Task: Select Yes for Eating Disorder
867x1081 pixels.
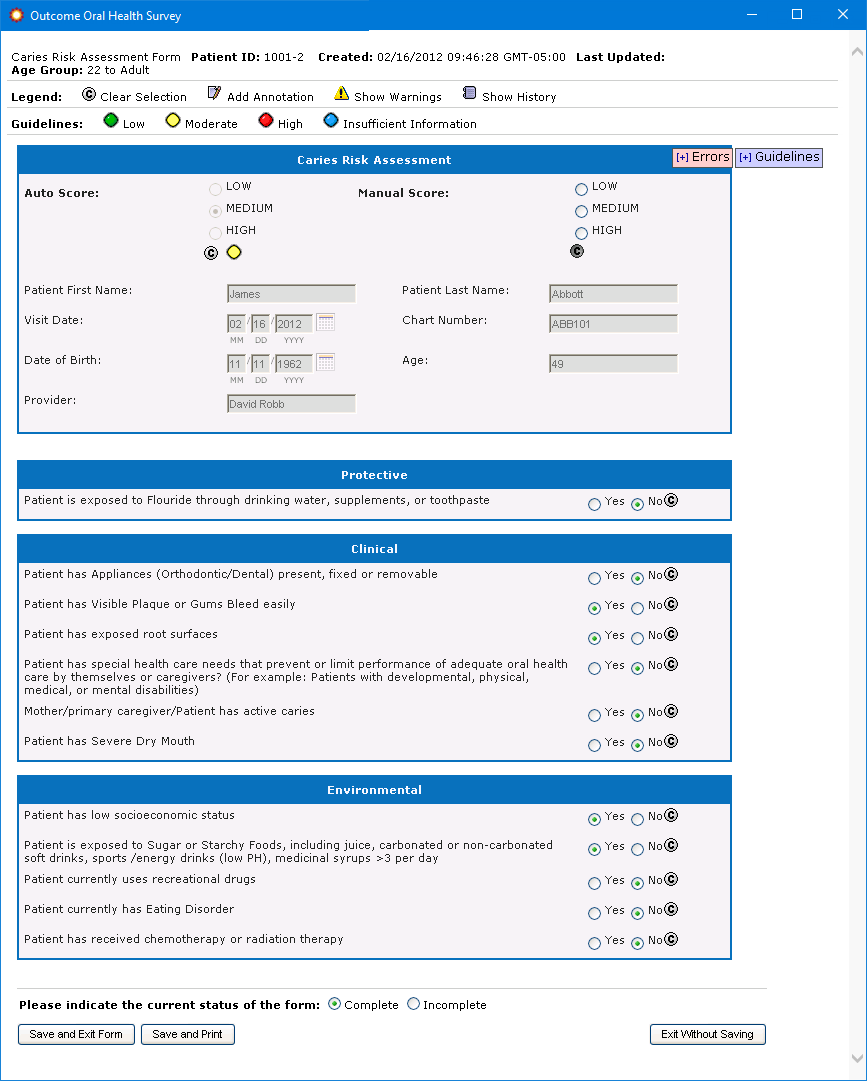Action: coord(595,913)
